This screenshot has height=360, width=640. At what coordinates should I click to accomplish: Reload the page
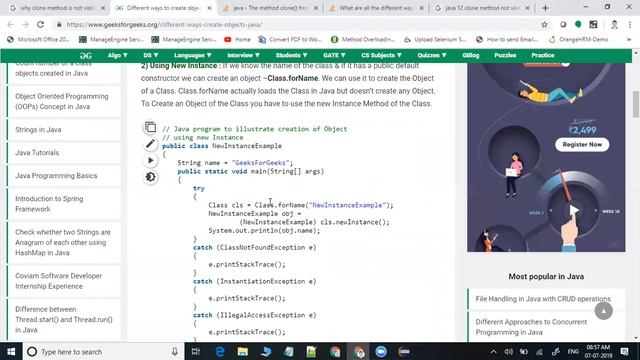(40, 24)
